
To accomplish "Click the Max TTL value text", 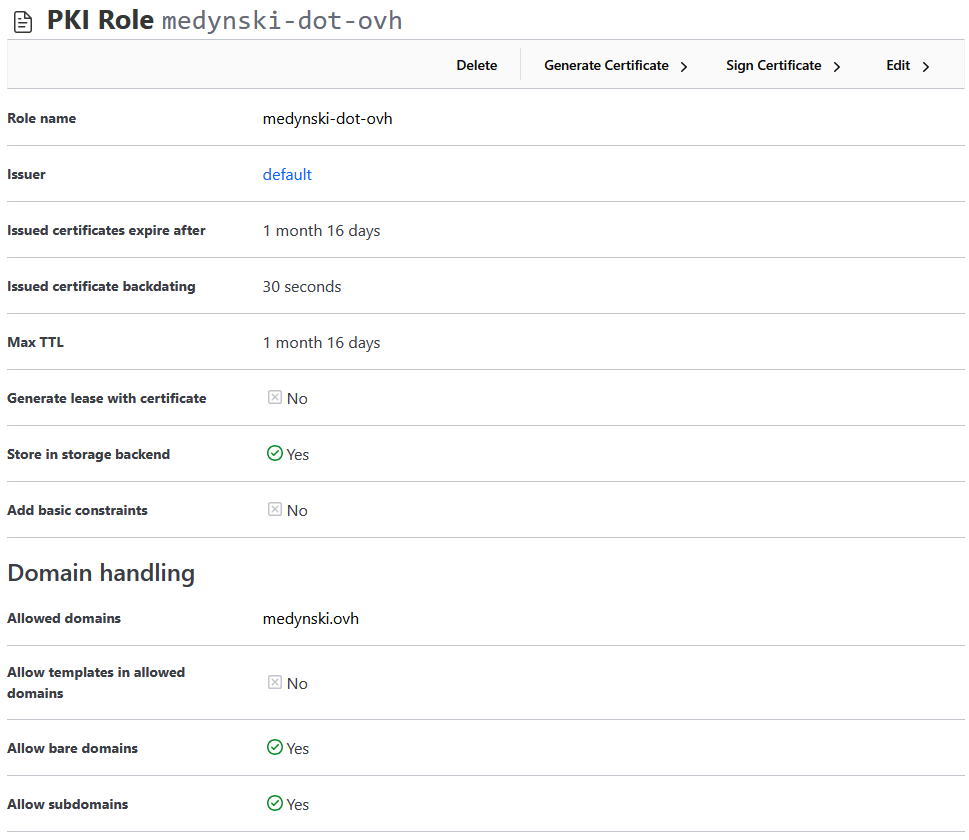I will tap(321, 343).
